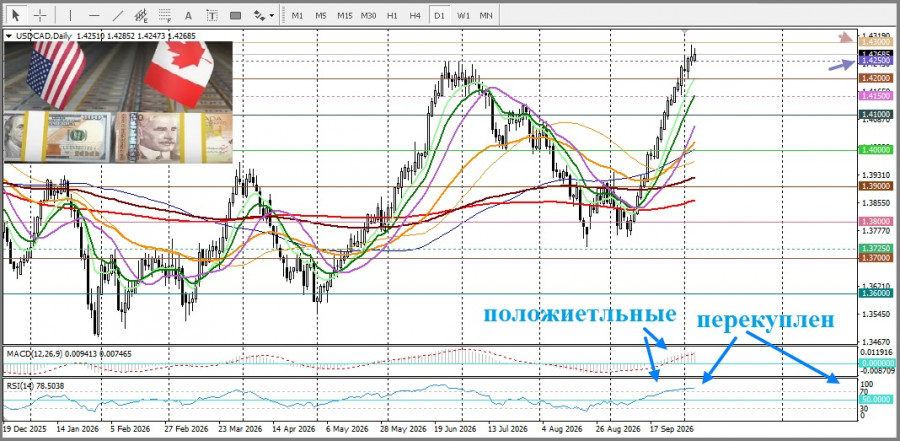
Task: Click the brown 1.42000 level tag
Action: coord(876,78)
